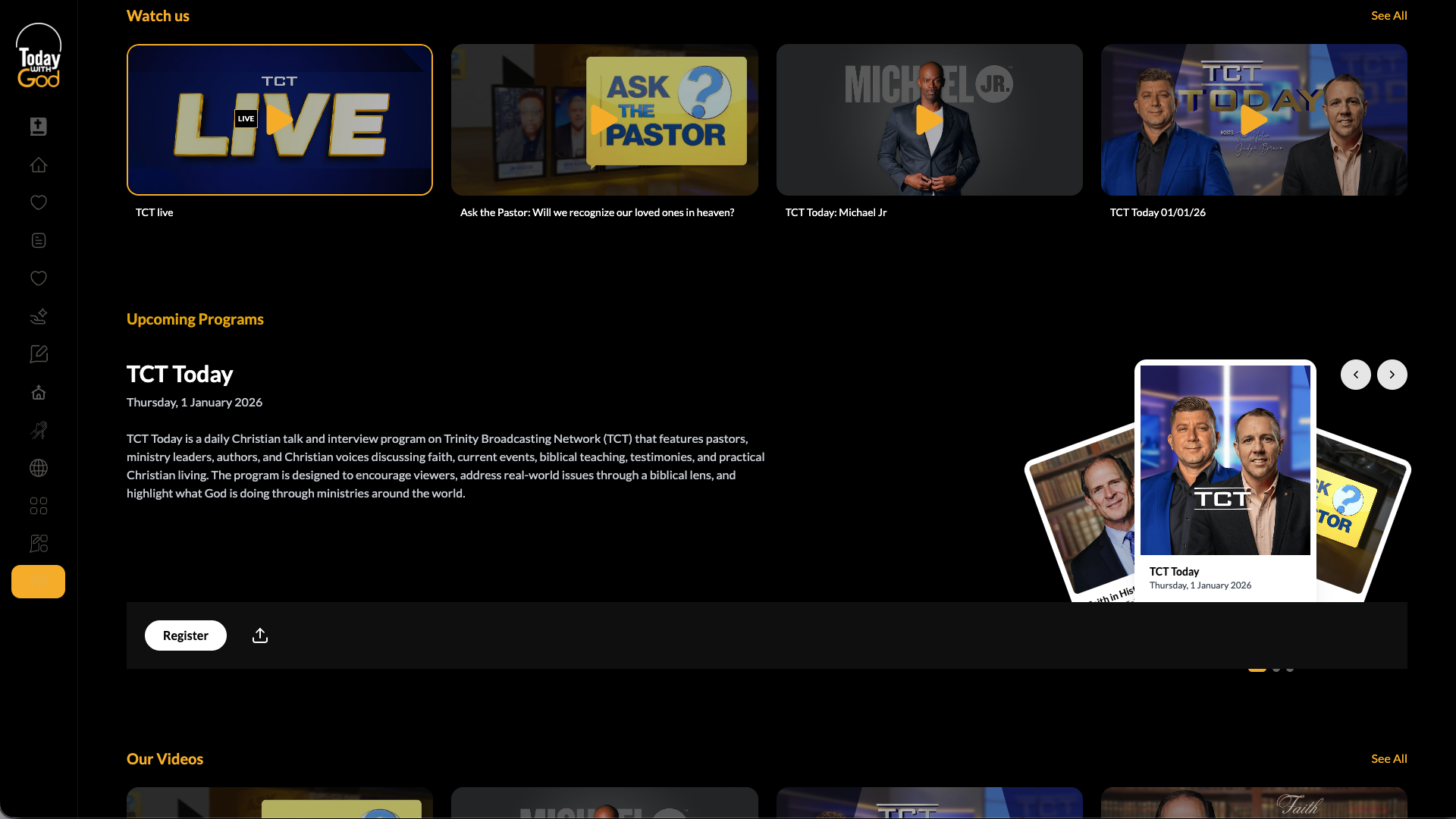Open the four-squares grid sidebar icon
The image size is (1456, 819).
39,506
